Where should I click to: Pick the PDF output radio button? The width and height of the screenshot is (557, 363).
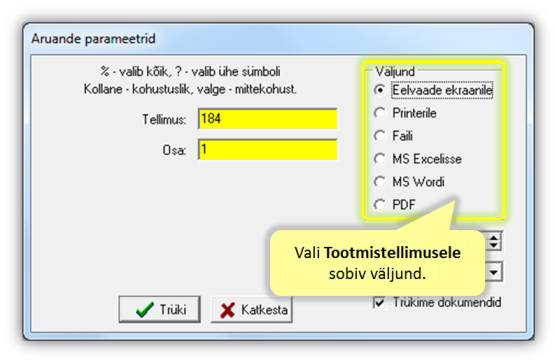click(380, 205)
